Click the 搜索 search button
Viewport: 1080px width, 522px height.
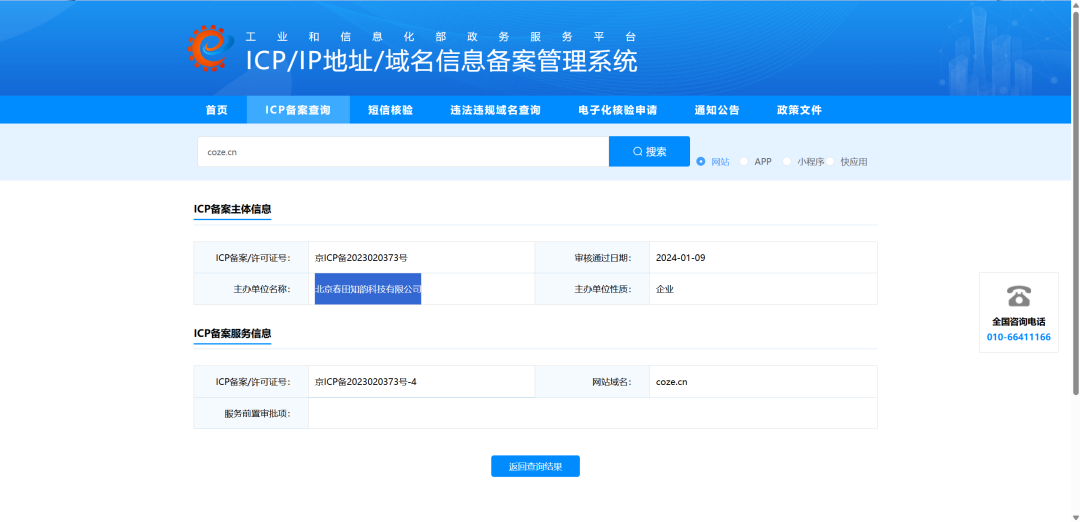(650, 152)
